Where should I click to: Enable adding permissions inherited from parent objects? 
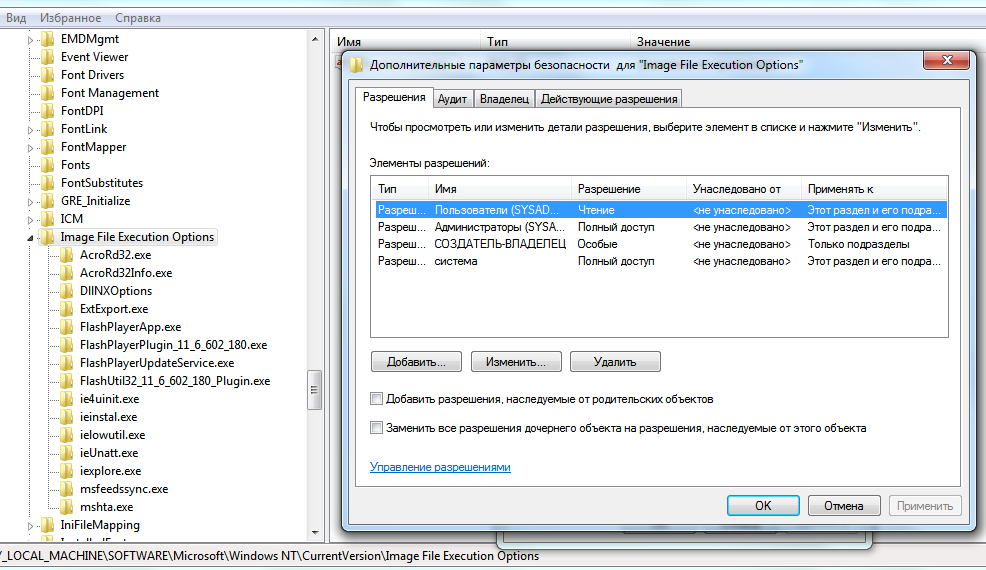click(x=376, y=399)
